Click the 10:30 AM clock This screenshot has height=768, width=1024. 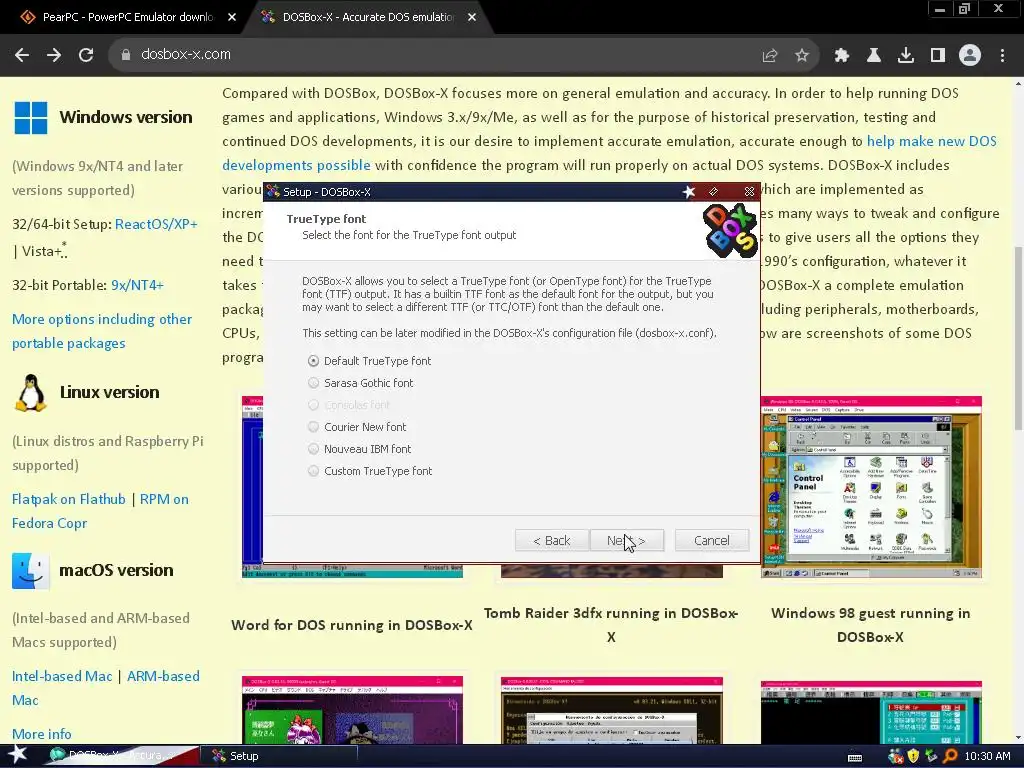pyautogui.click(x=987, y=756)
